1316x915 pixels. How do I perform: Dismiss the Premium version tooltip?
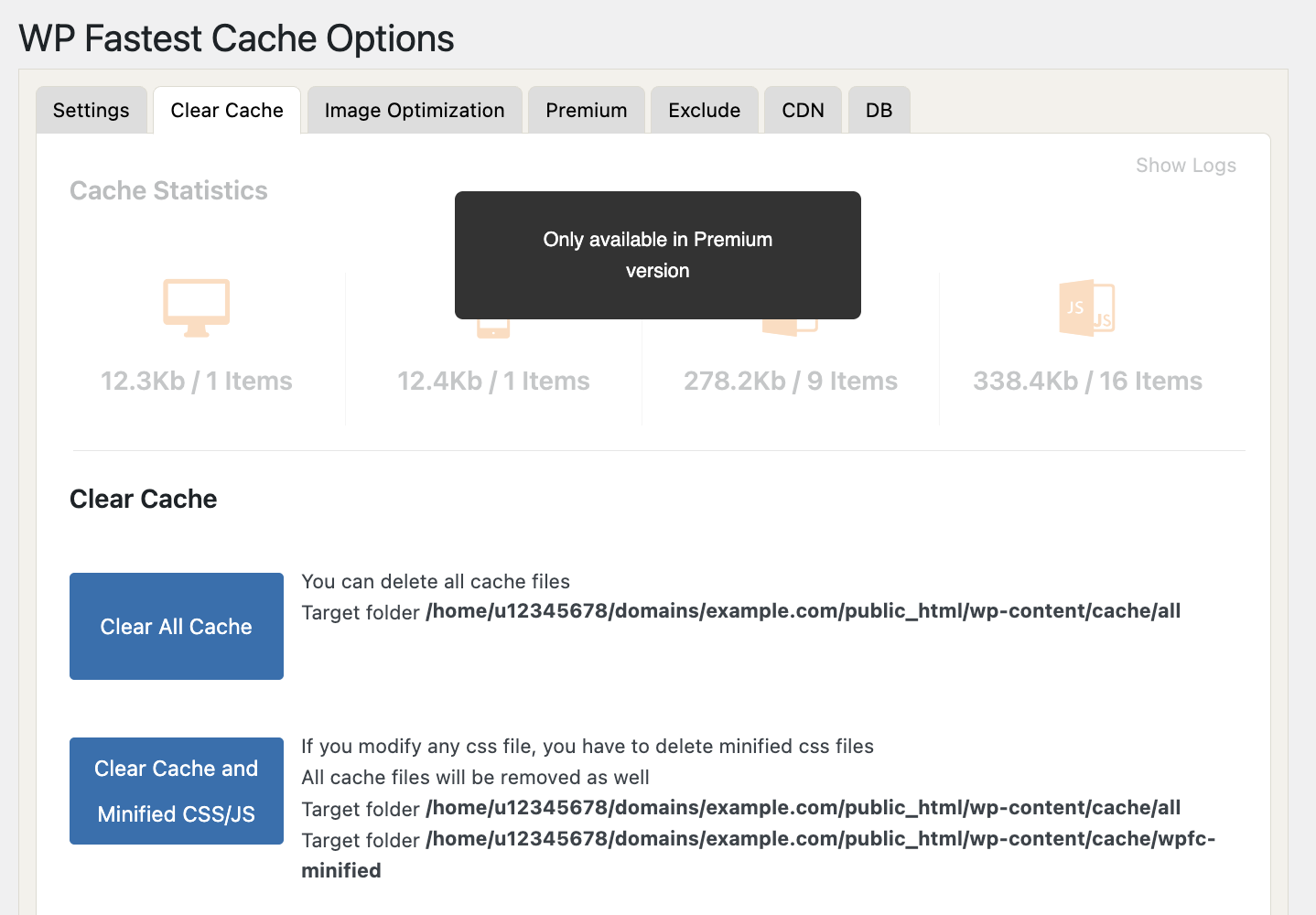click(657, 254)
